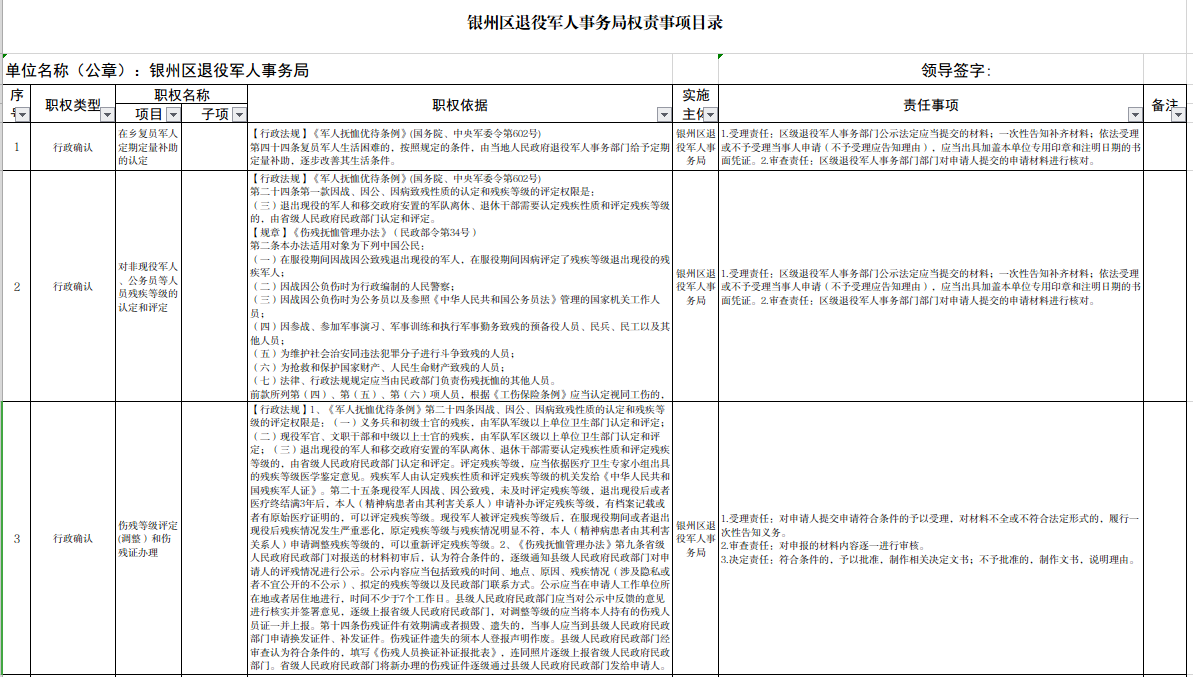This screenshot has height=677, width=1193.
Task: Open the 子项 column filter dropdown
Action: pos(239,114)
